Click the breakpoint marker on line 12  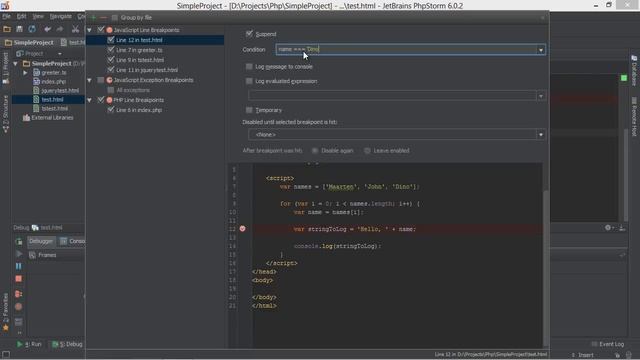click(242, 229)
